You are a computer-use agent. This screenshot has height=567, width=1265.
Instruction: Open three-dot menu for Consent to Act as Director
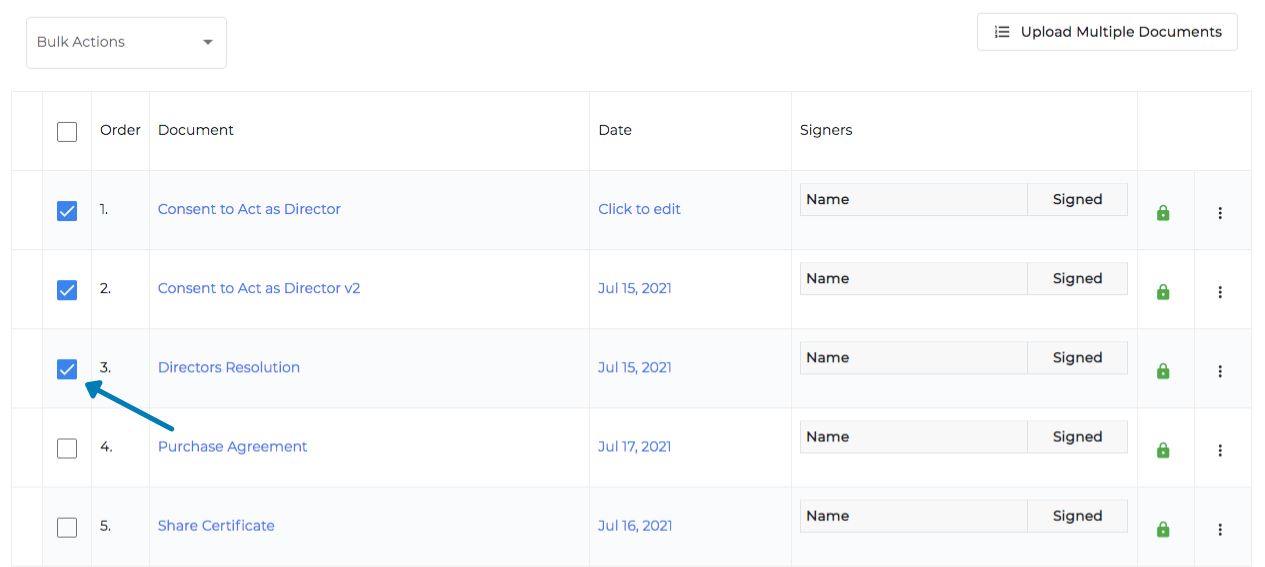coord(1220,213)
